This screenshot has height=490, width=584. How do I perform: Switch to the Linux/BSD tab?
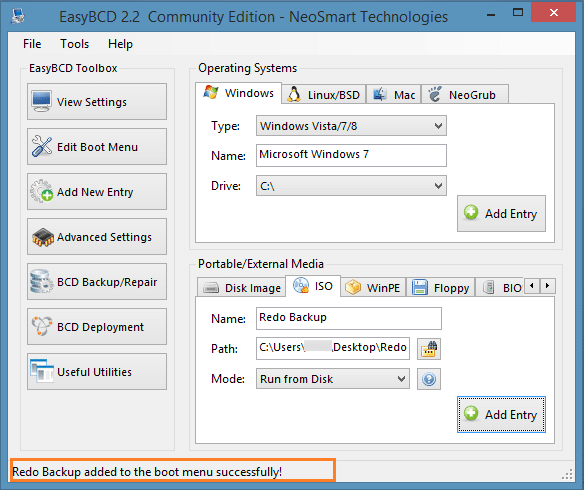coord(324,95)
